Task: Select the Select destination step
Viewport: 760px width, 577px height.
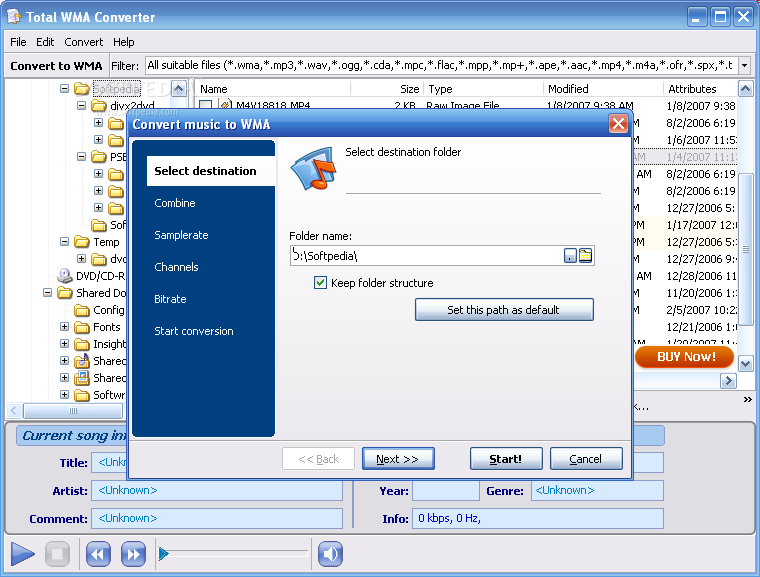Action: [210, 171]
